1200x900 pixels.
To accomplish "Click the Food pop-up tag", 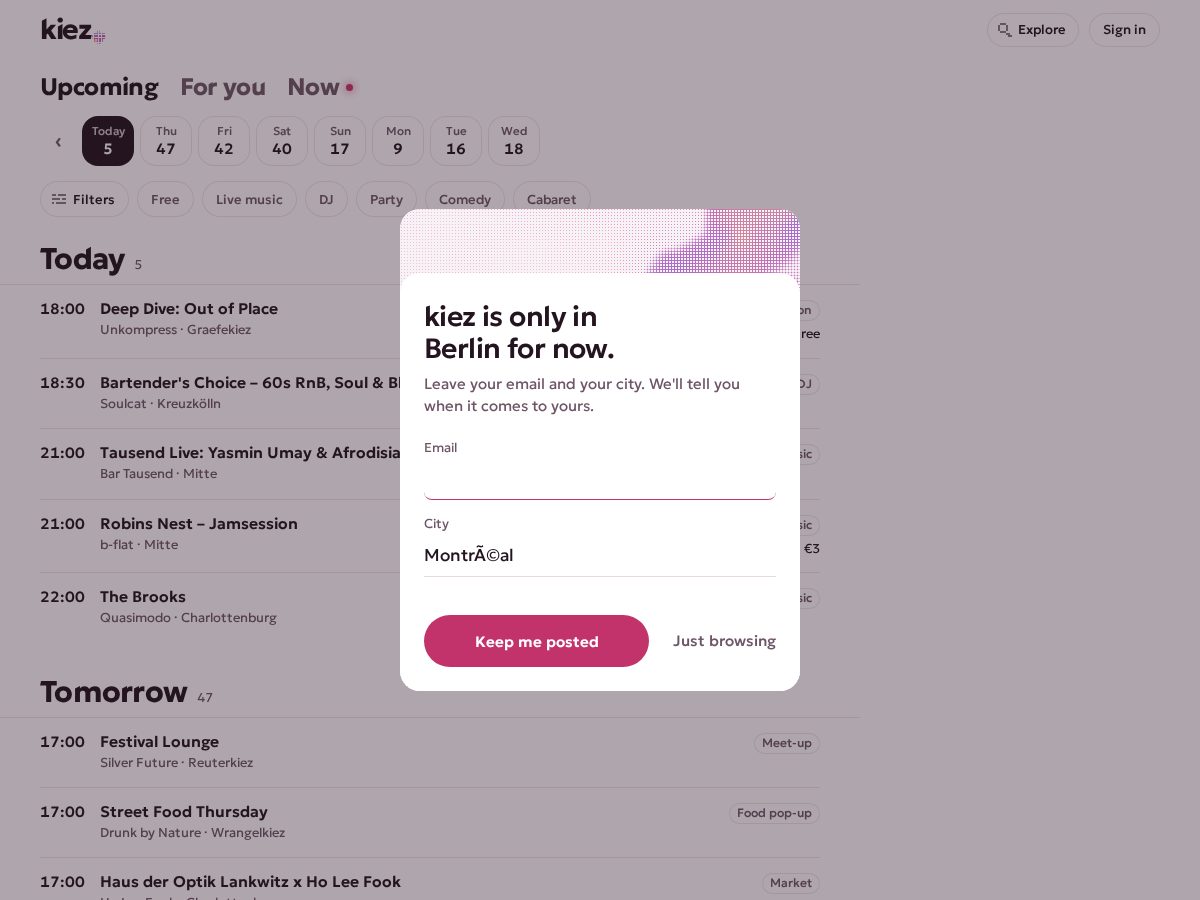I will [x=774, y=813].
